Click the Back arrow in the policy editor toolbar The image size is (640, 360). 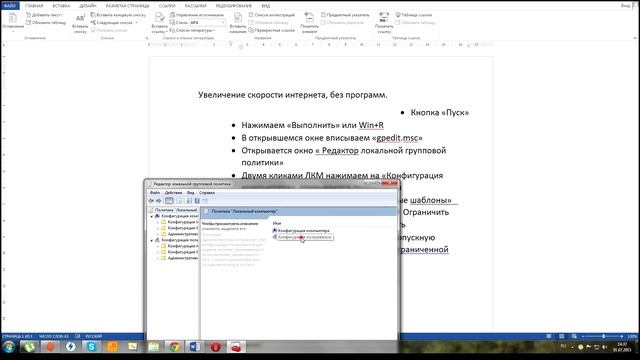151,201
